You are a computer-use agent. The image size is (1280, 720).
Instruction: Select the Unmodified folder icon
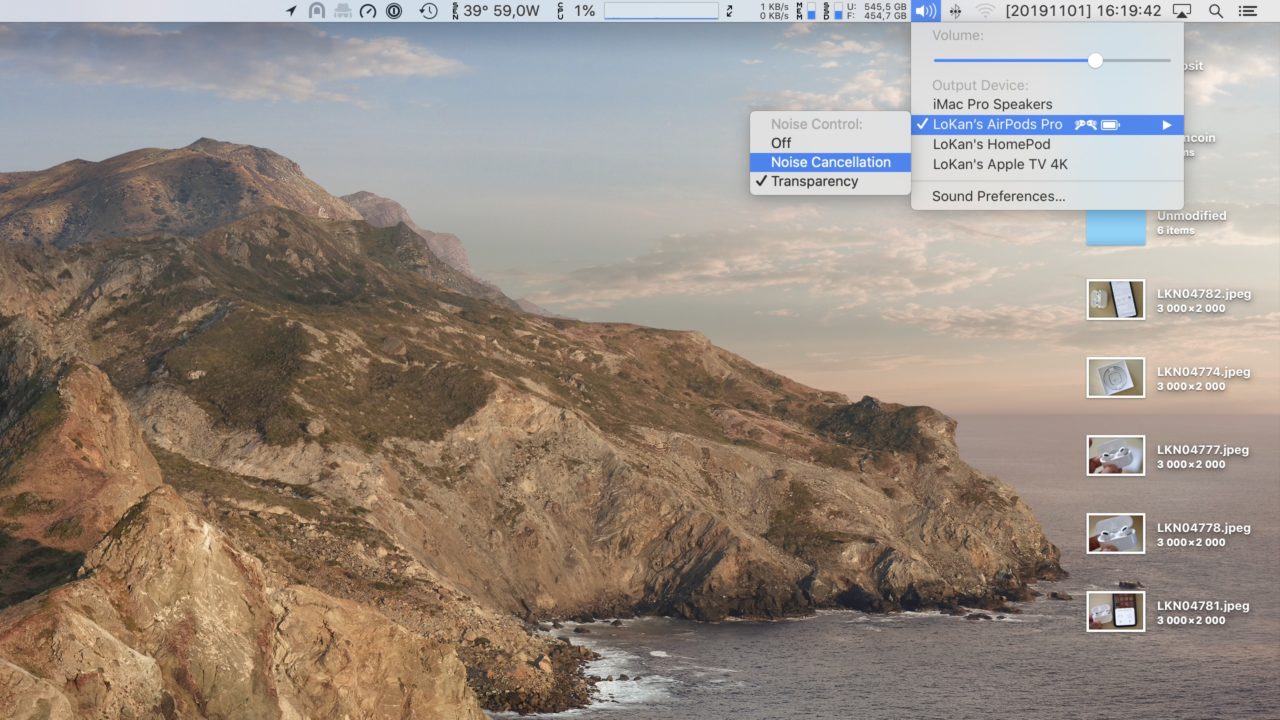click(x=1116, y=226)
